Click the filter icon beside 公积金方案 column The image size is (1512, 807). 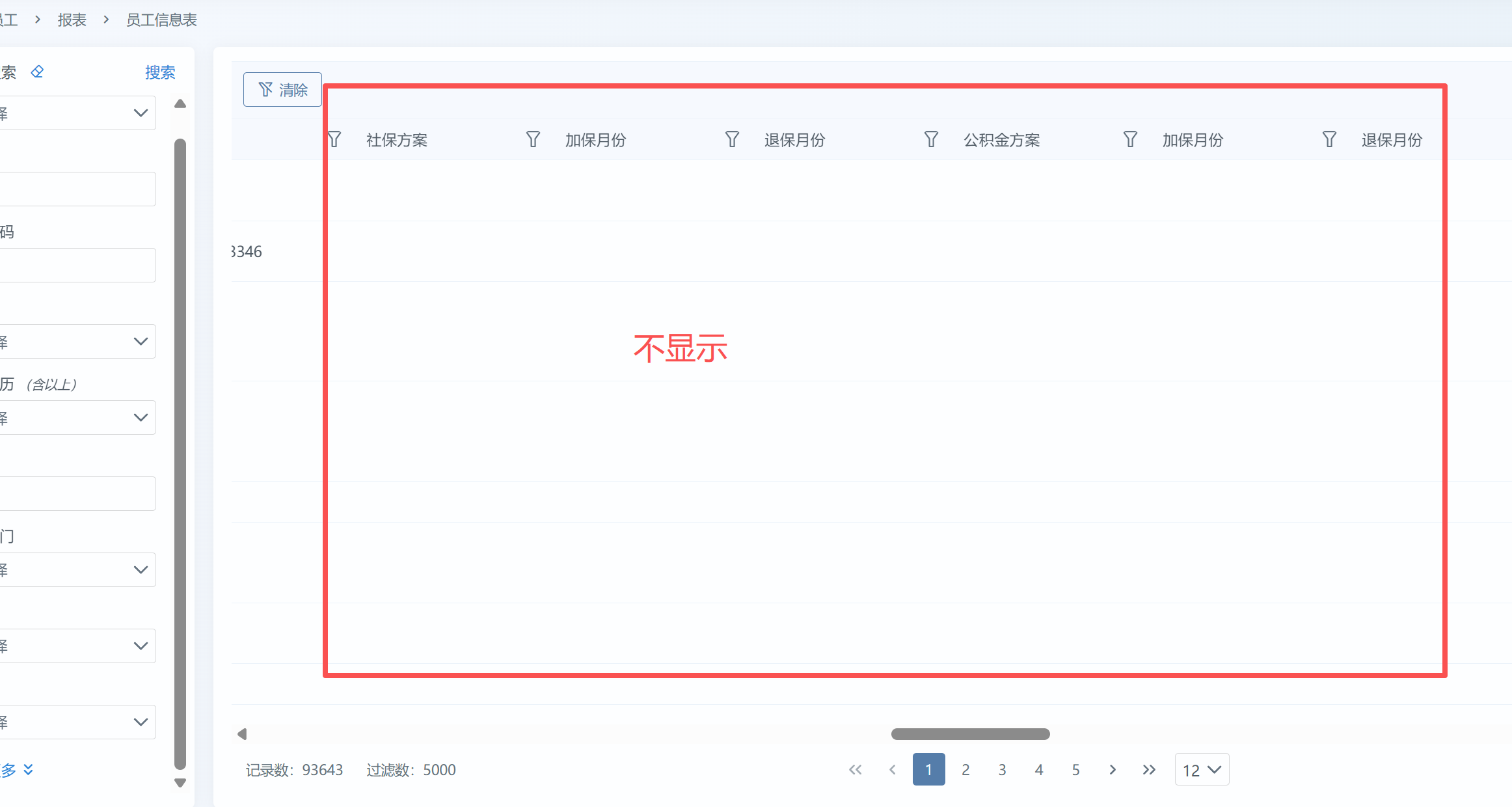point(931,140)
